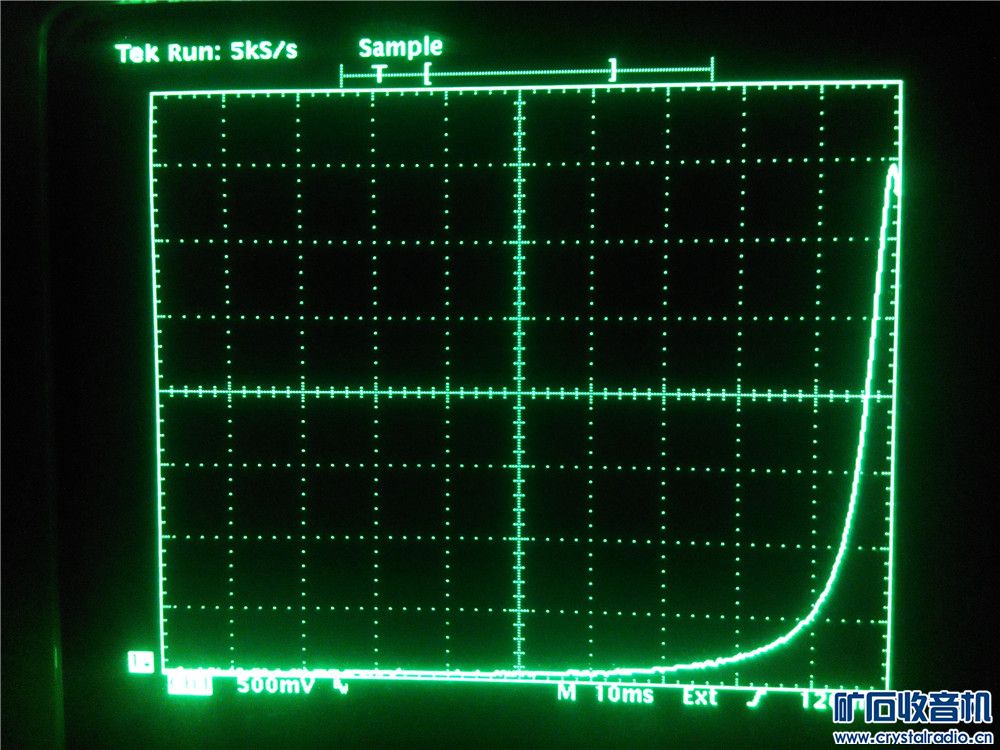Click the Sample acquisition mode label
This screenshot has height=750, width=1000.
401,48
